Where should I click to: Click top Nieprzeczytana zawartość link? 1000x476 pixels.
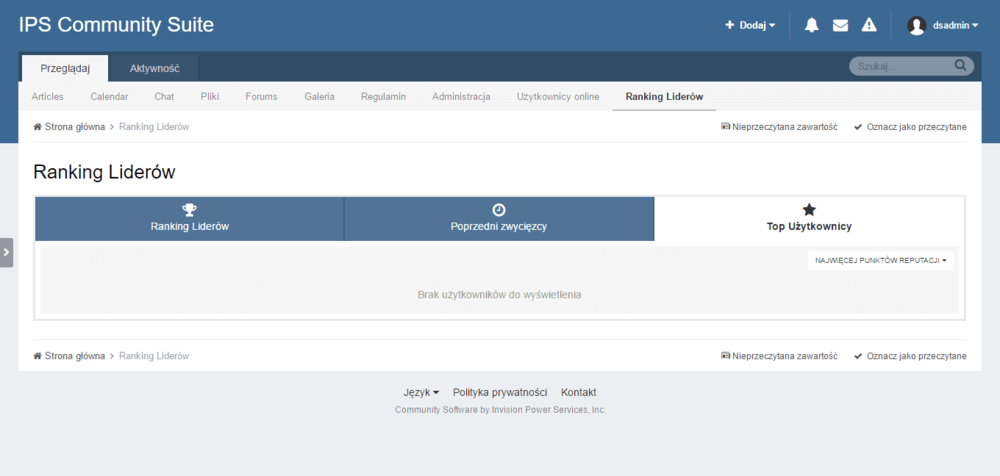[x=779, y=127]
